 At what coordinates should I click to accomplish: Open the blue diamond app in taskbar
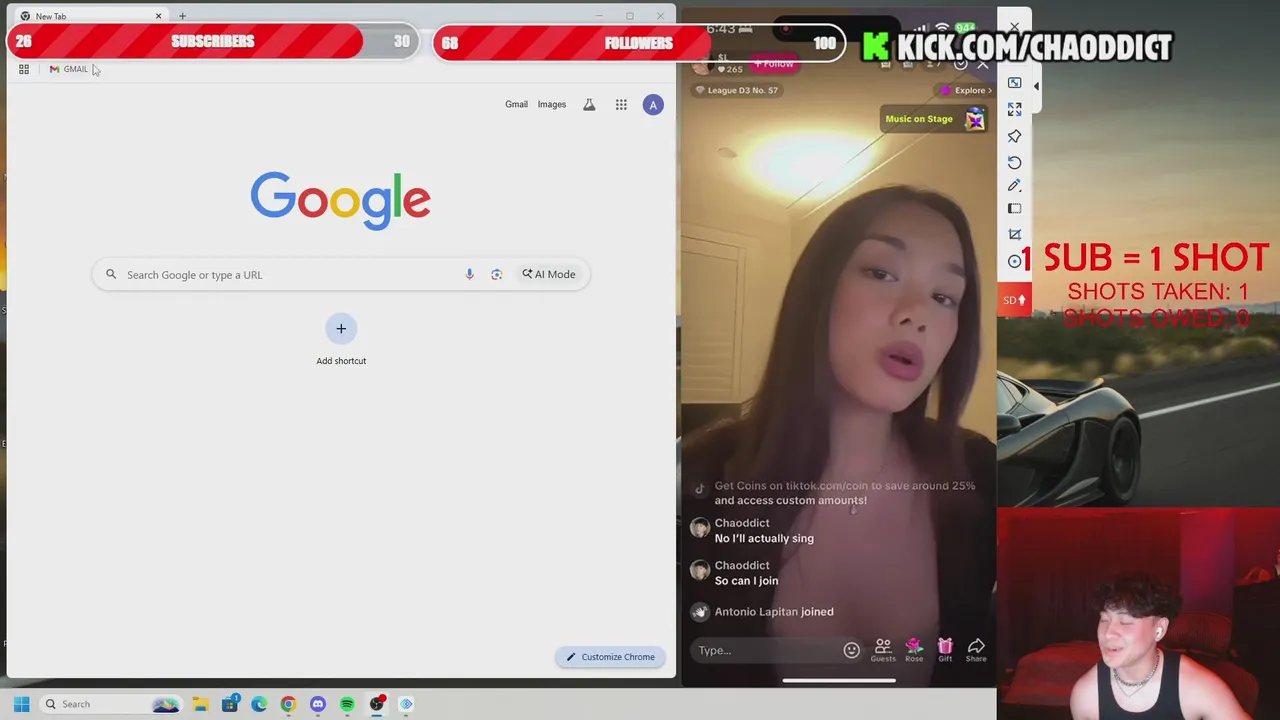406,704
